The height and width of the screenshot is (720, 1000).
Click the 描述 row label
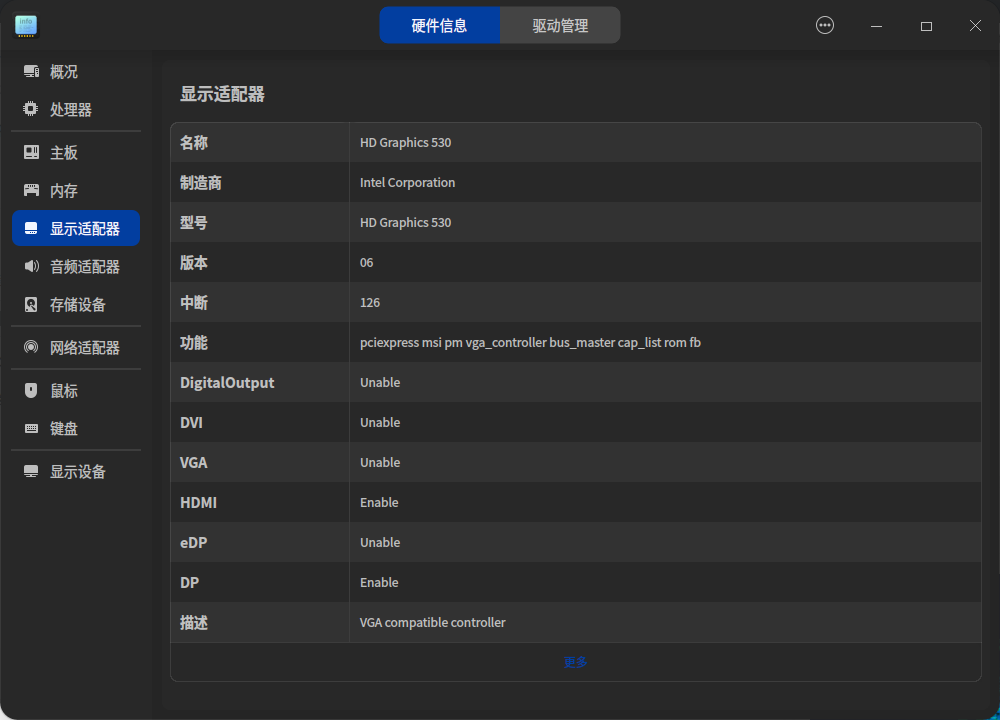click(x=194, y=622)
